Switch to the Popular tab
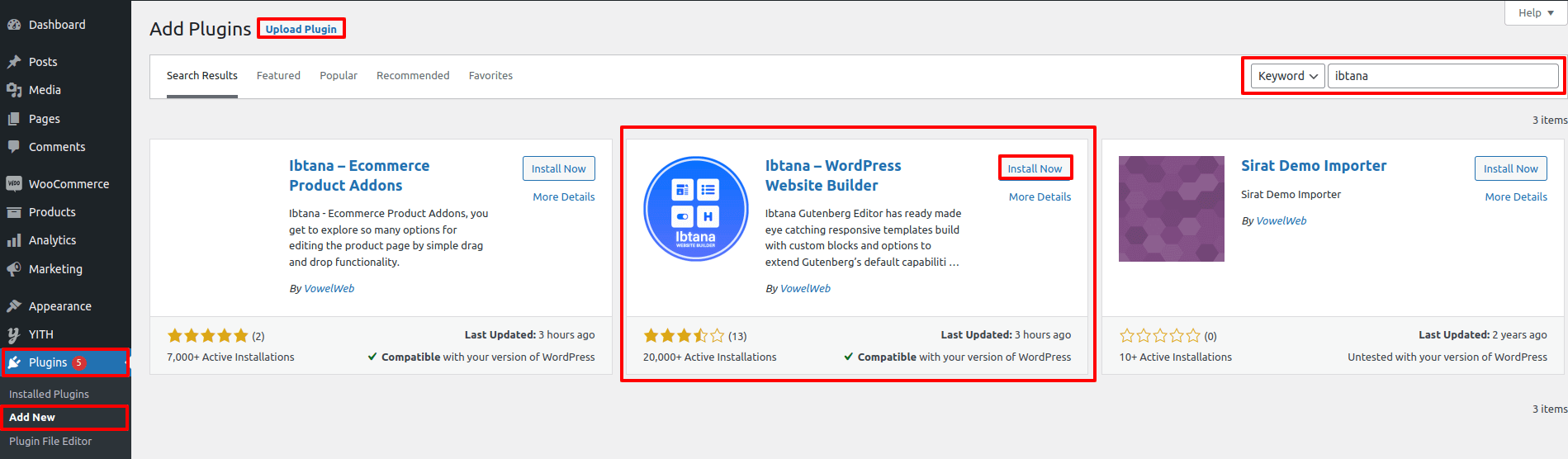Viewport: 1568px width, 459px height. [339, 76]
